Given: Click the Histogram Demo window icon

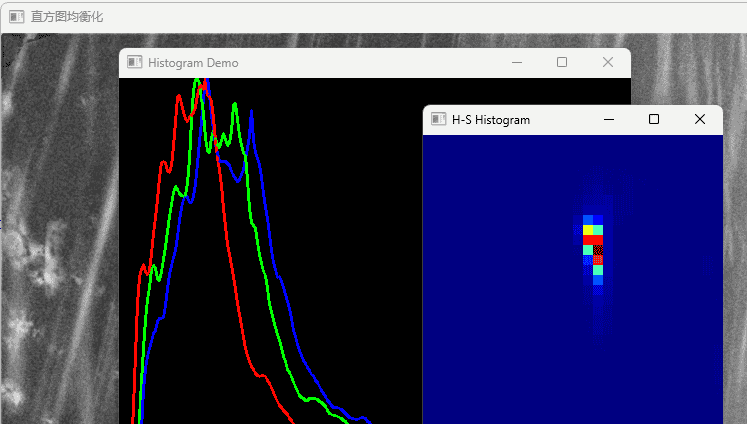Looking at the screenshot, I should [135, 63].
